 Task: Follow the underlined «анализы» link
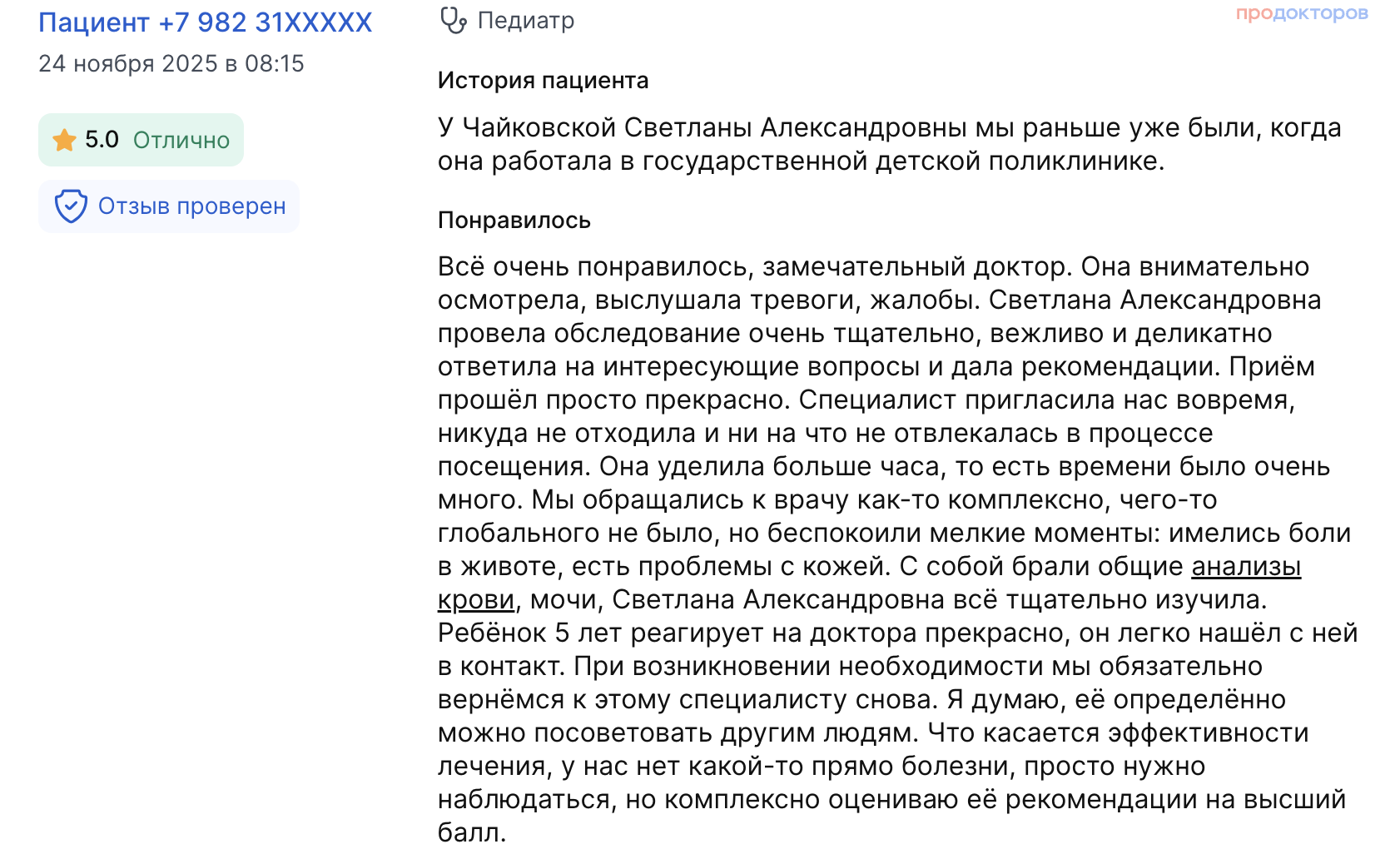(x=1246, y=566)
